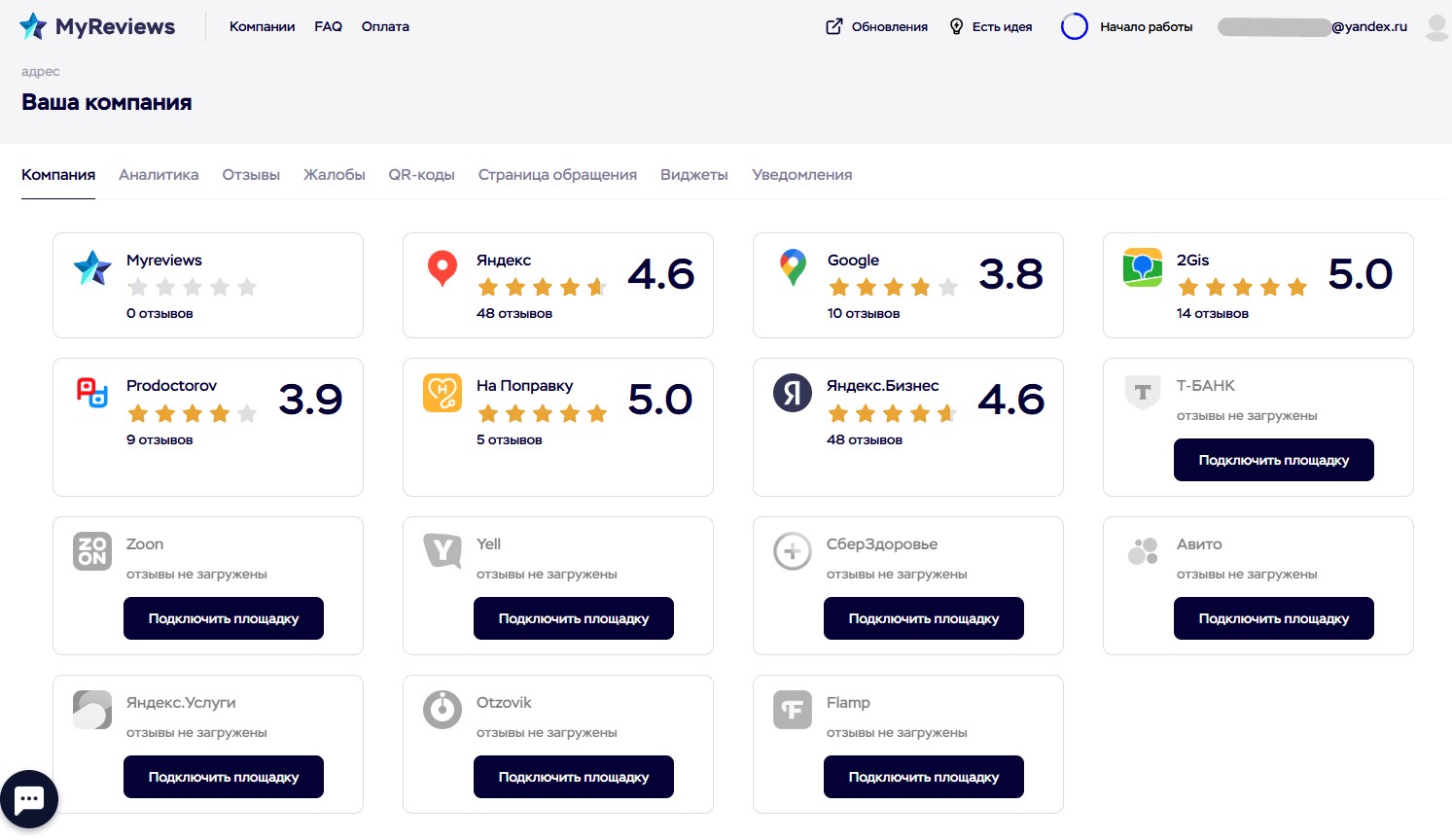
Task: Click the 2Gis logo icon
Action: click(x=1143, y=267)
